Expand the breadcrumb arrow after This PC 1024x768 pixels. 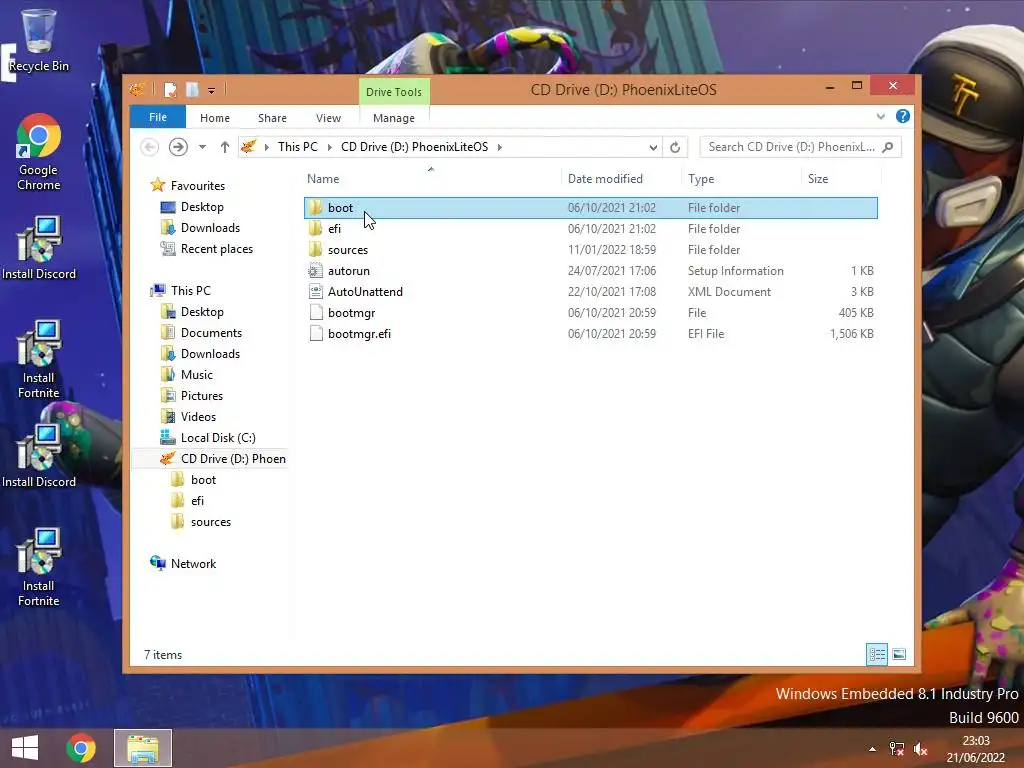point(329,147)
